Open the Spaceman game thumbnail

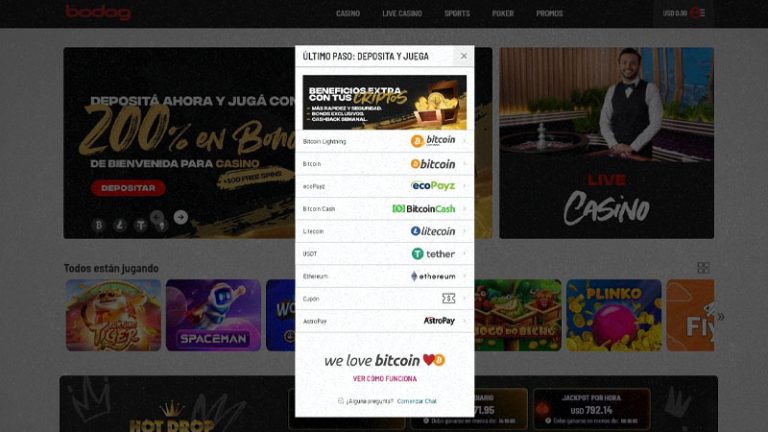(x=213, y=315)
